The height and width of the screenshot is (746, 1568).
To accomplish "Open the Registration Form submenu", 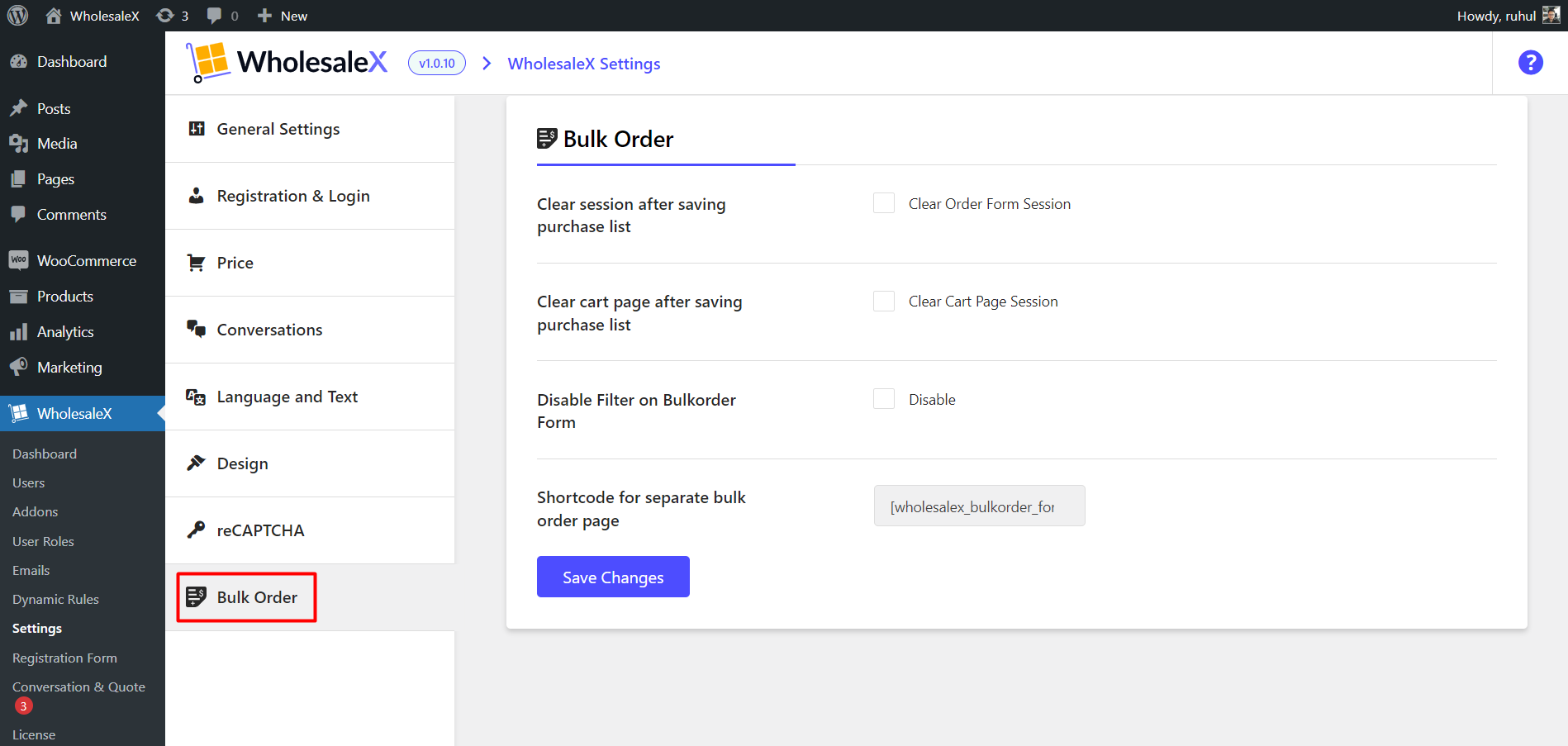I will 65,658.
